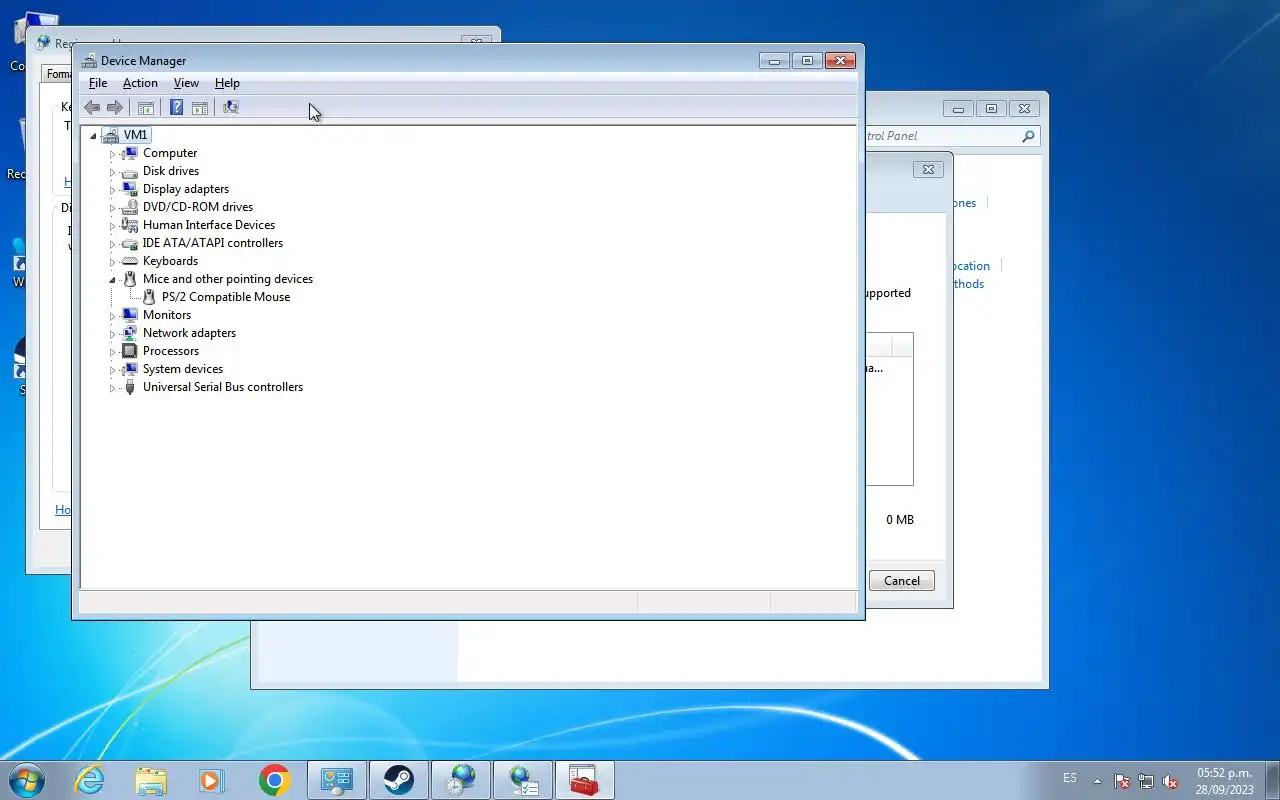Click the Forward arrow in Device Manager toolbar

115,107
